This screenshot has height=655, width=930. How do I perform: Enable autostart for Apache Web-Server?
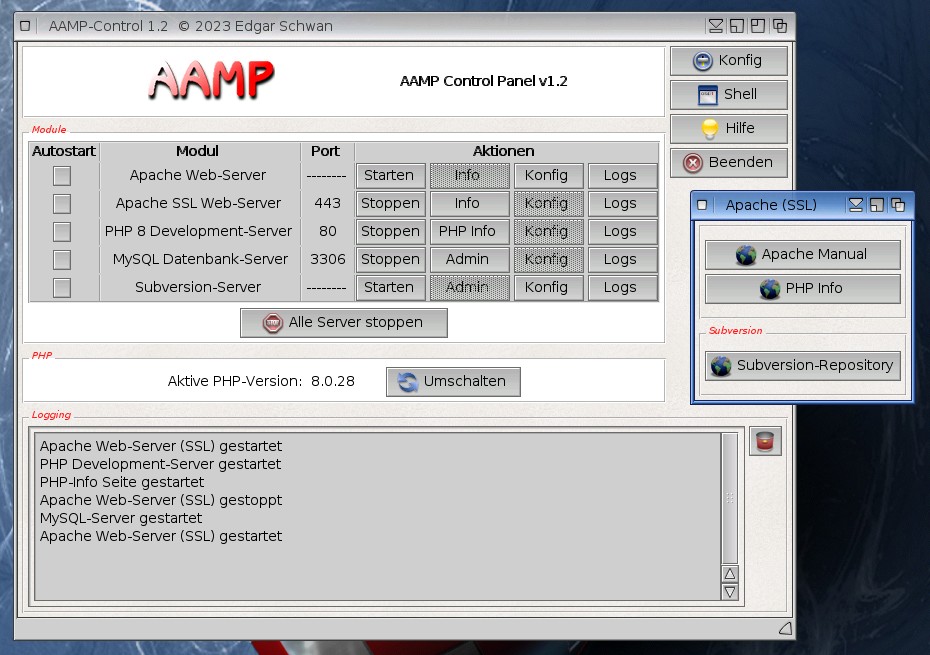62,176
